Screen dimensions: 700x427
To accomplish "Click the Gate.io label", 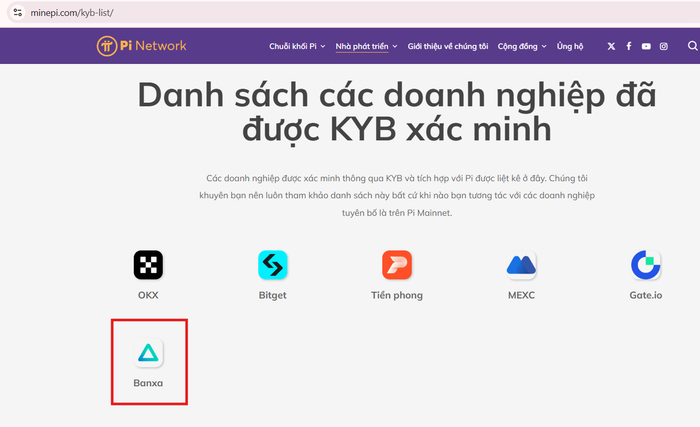I will click(x=646, y=295).
